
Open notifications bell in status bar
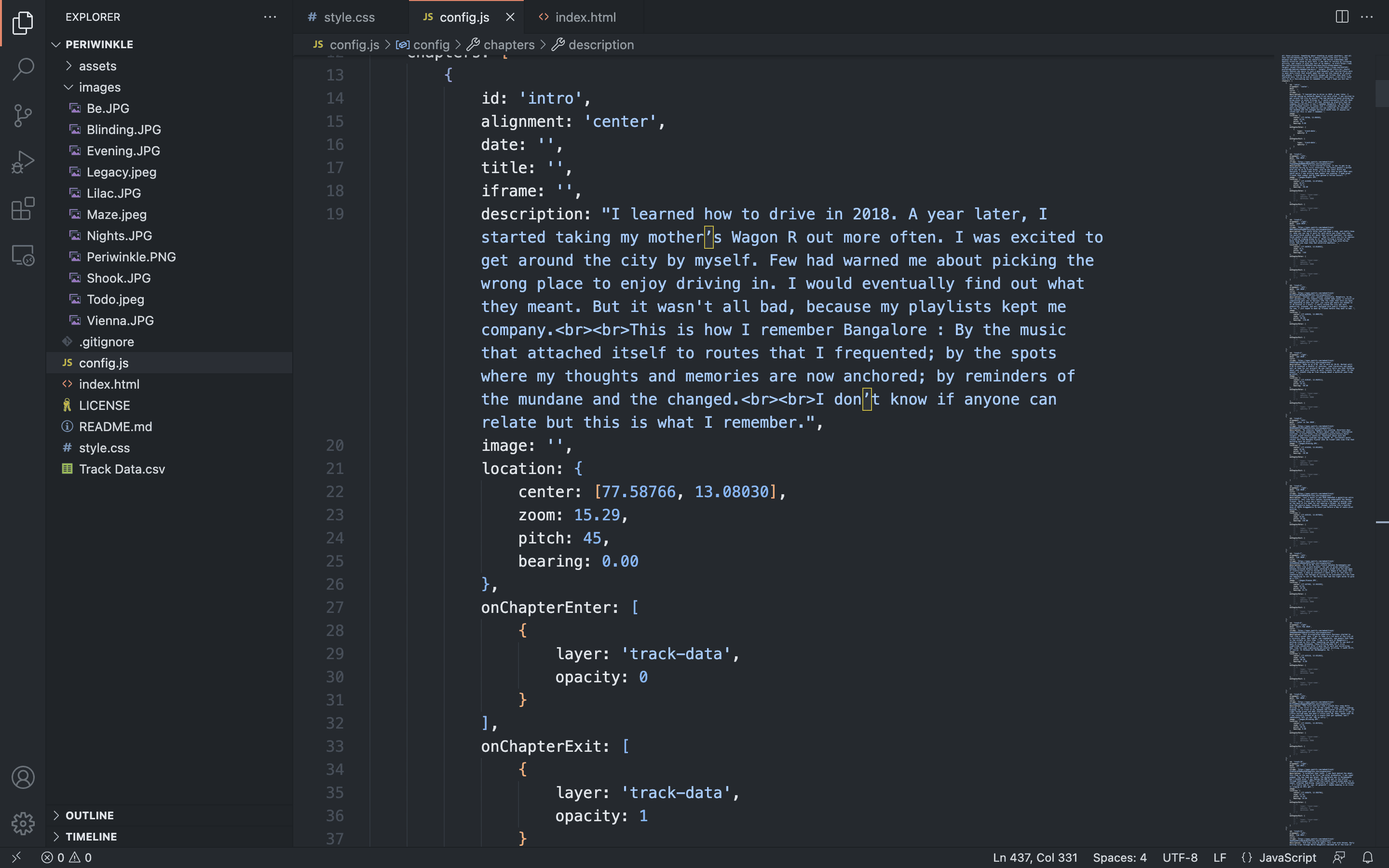[x=1368, y=857]
